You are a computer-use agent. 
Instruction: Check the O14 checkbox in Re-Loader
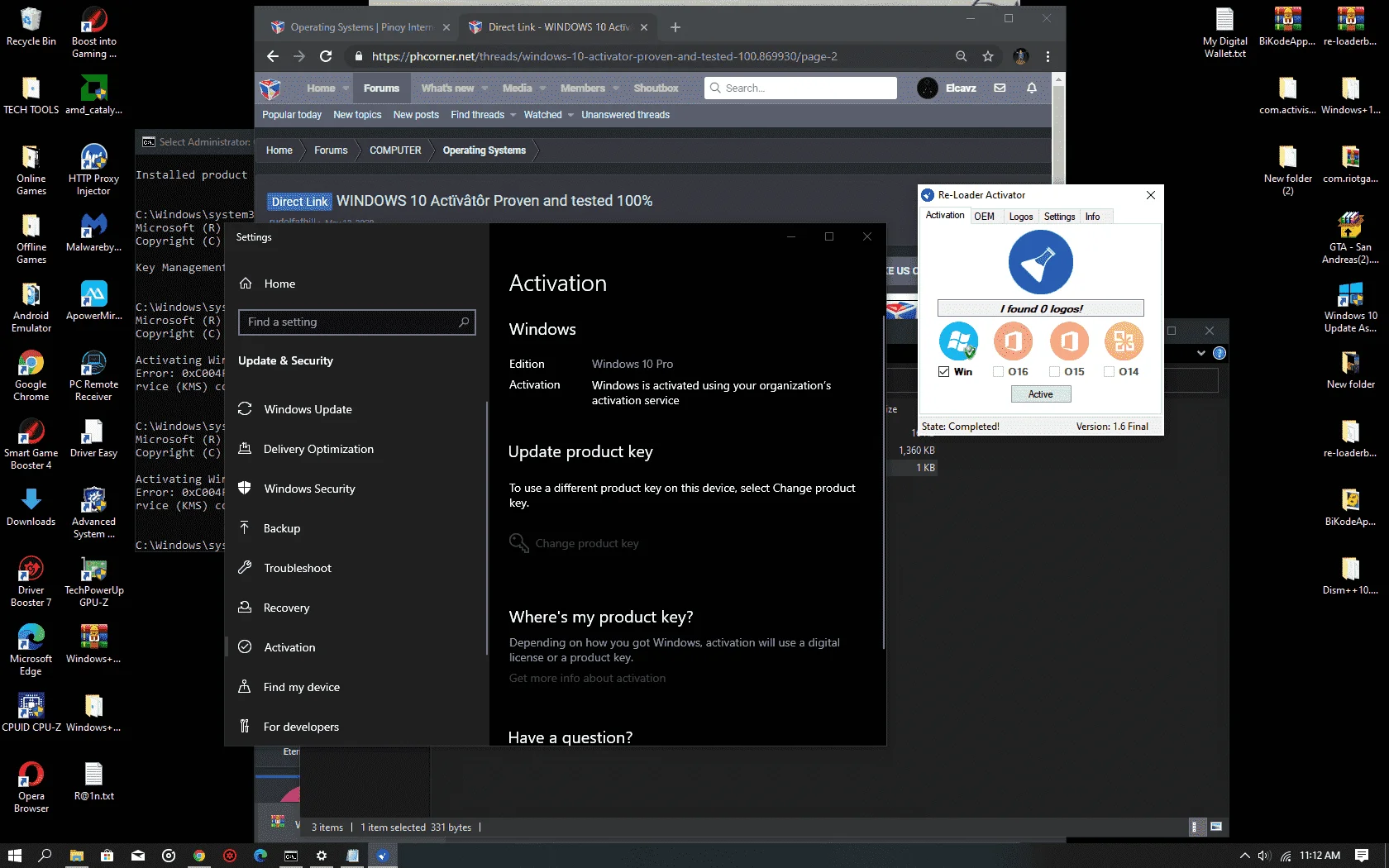tap(1109, 372)
